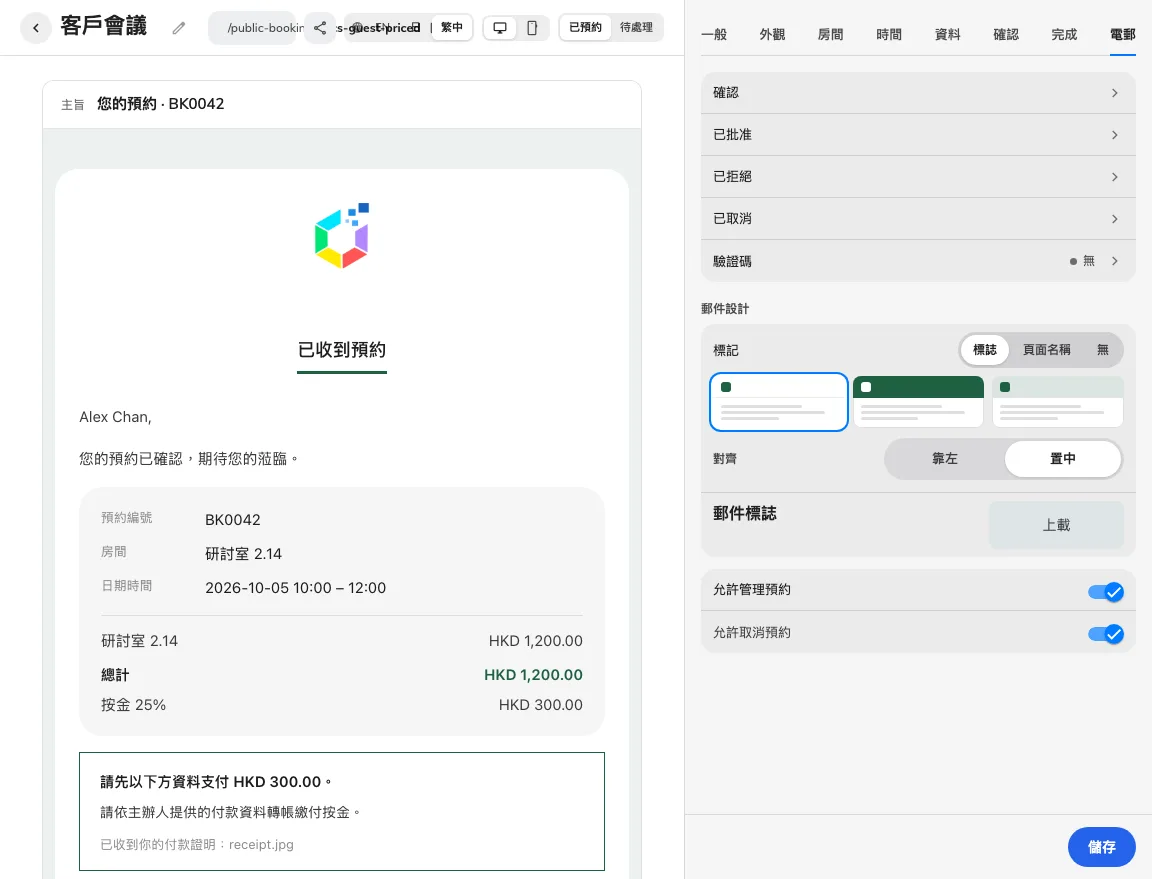The image size is (1152, 879).
Task: Click the date time 2026-10-05 10:00 – 12:00
Action: (x=295, y=588)
